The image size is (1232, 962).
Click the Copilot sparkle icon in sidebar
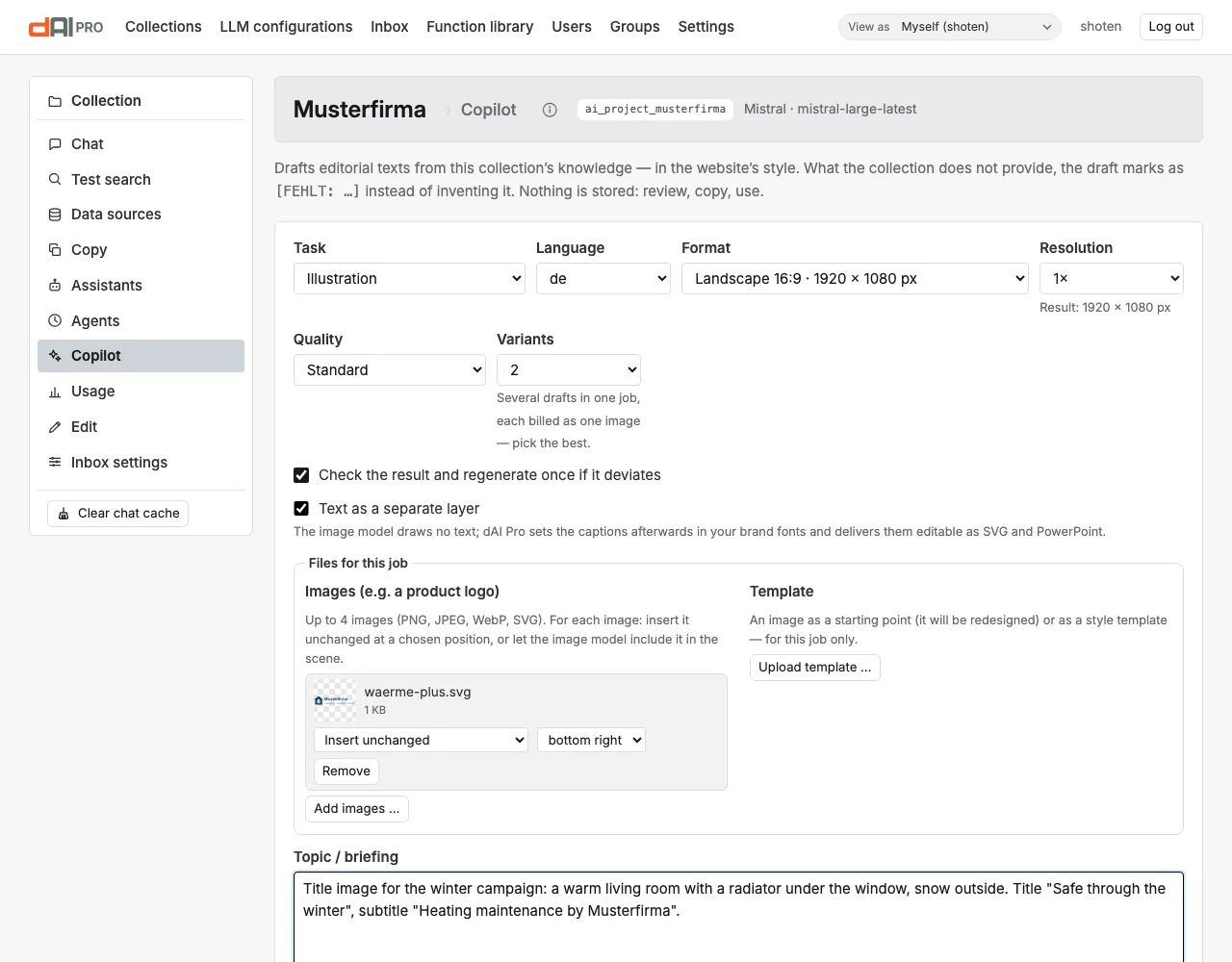55,356
